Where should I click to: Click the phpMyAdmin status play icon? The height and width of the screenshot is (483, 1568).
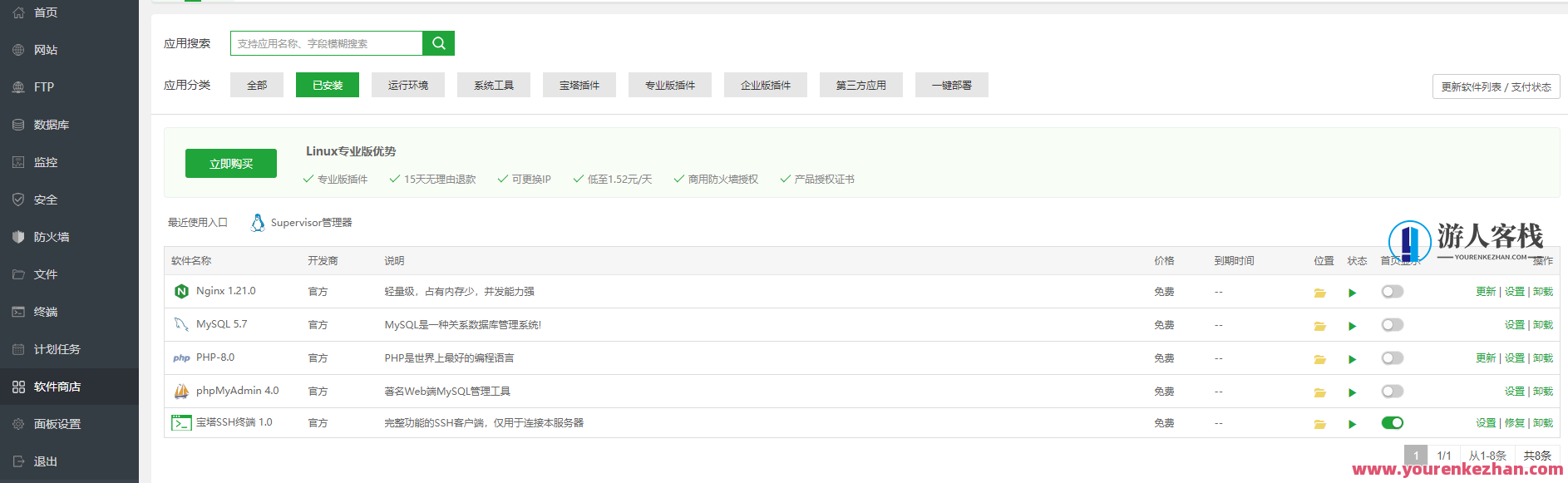1353,392
